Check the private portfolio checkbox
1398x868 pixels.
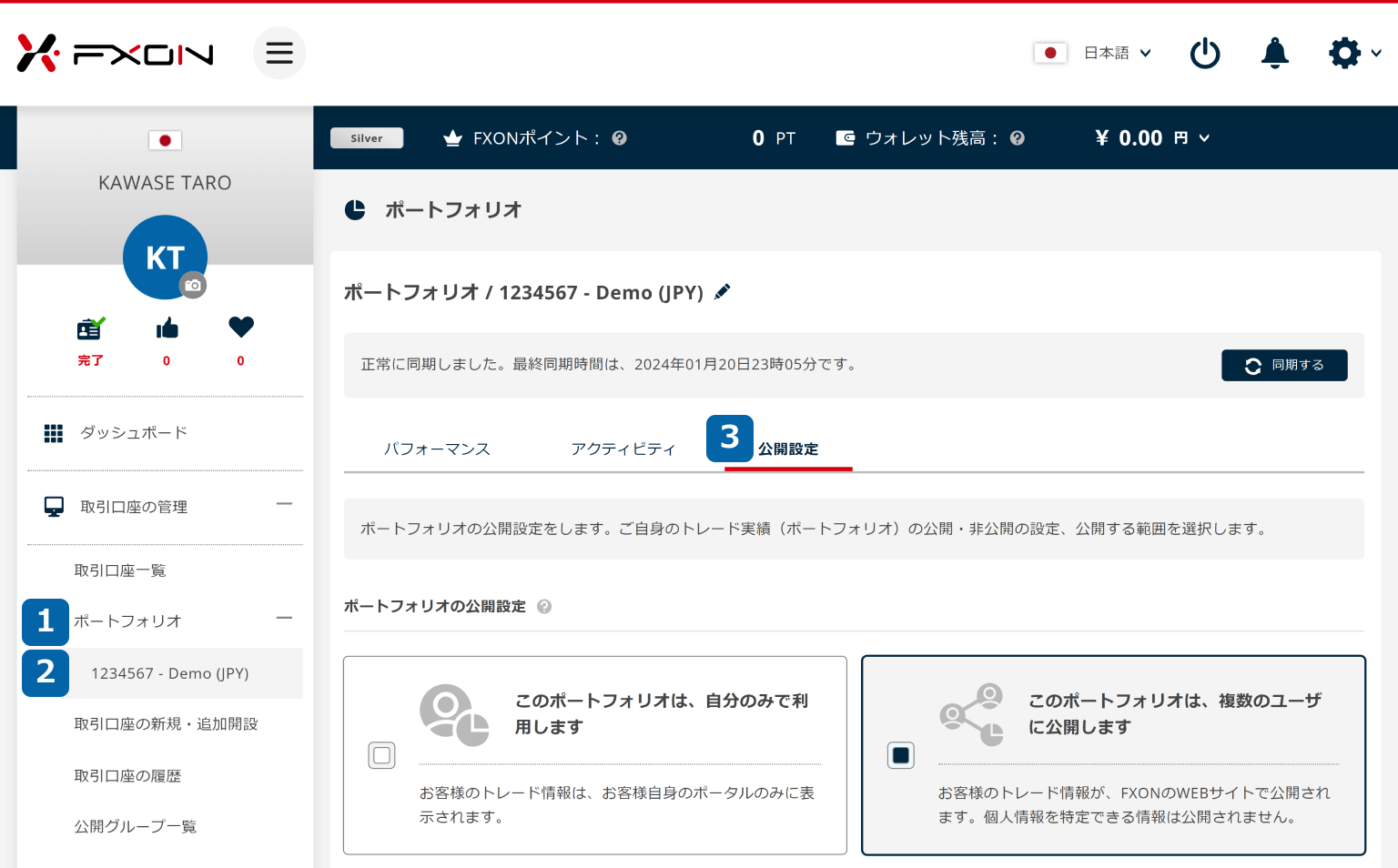[381, 755]
